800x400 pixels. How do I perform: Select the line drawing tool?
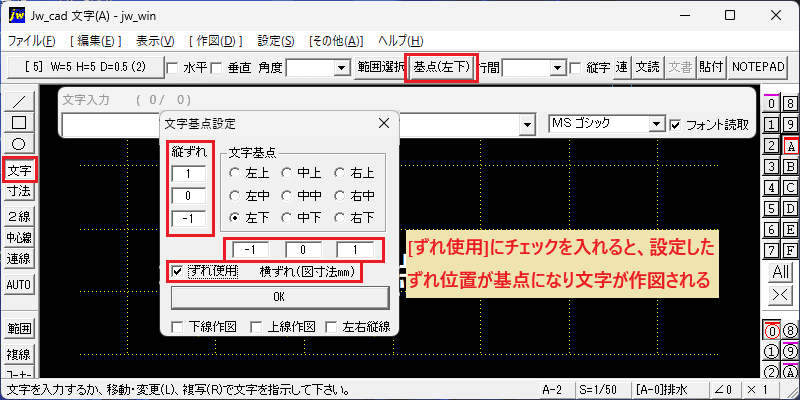19,102
